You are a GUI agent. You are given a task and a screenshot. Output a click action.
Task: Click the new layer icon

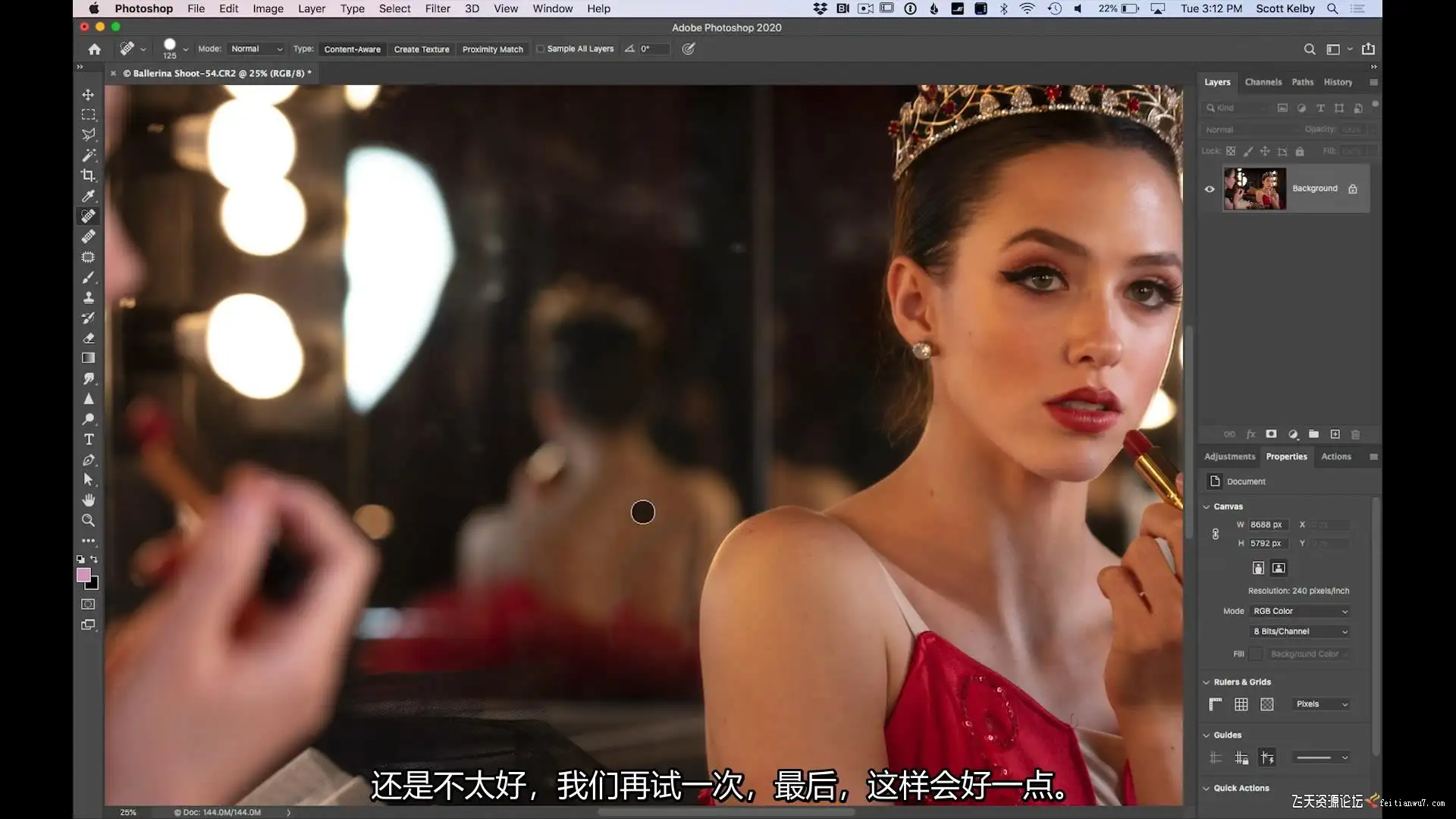(x=1335, y=435)
